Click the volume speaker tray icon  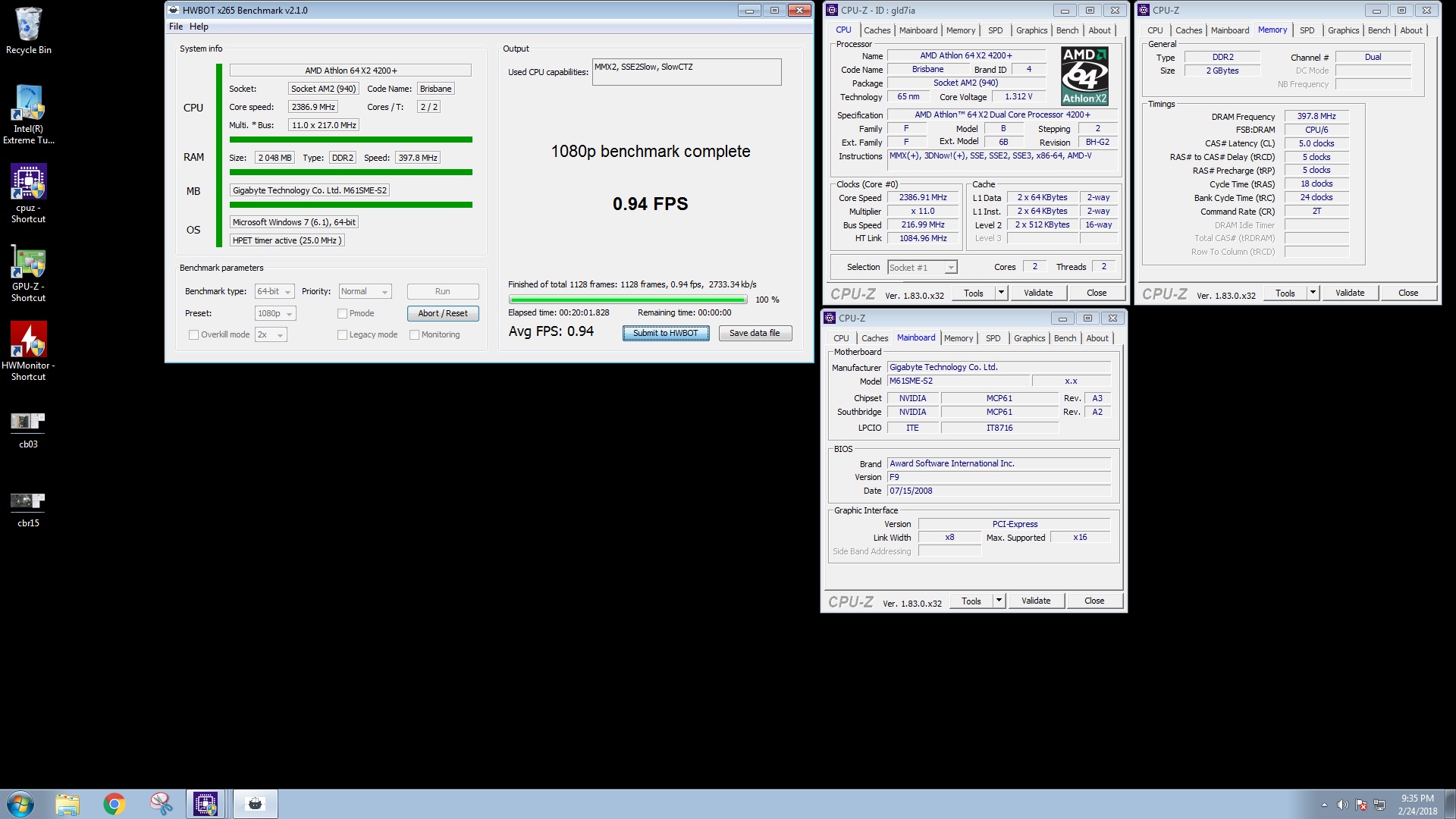click(x=1342, y=805)
